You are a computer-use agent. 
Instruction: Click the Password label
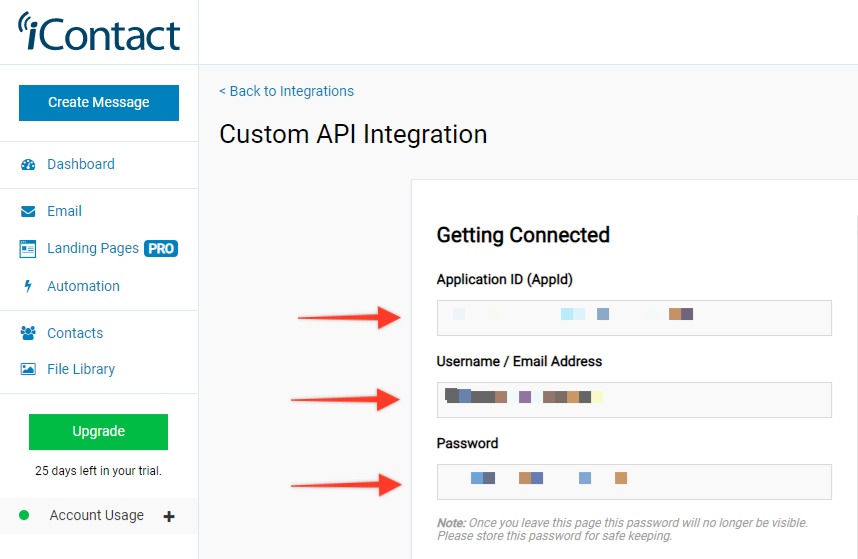tap(467, 444)
